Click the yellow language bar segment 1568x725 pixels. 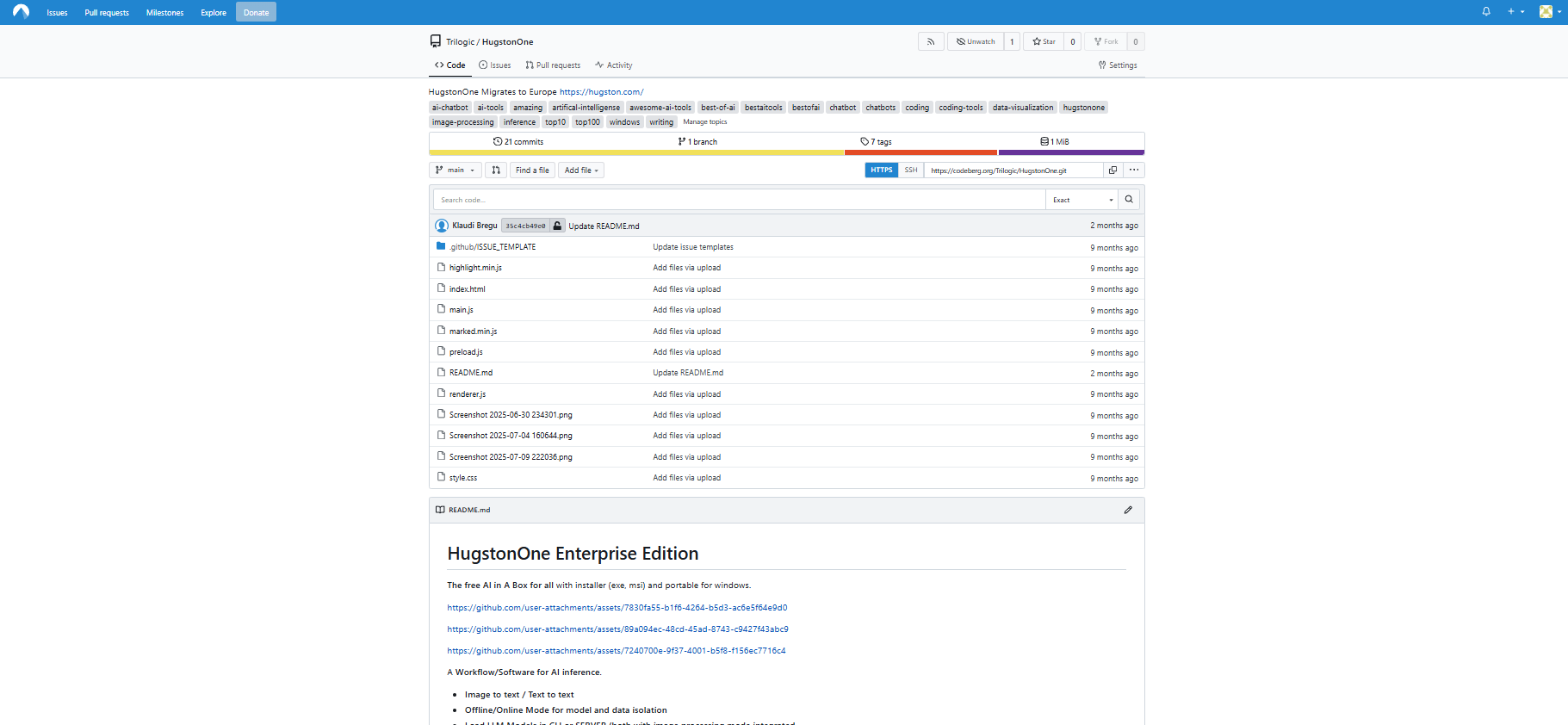coord(636,152)
